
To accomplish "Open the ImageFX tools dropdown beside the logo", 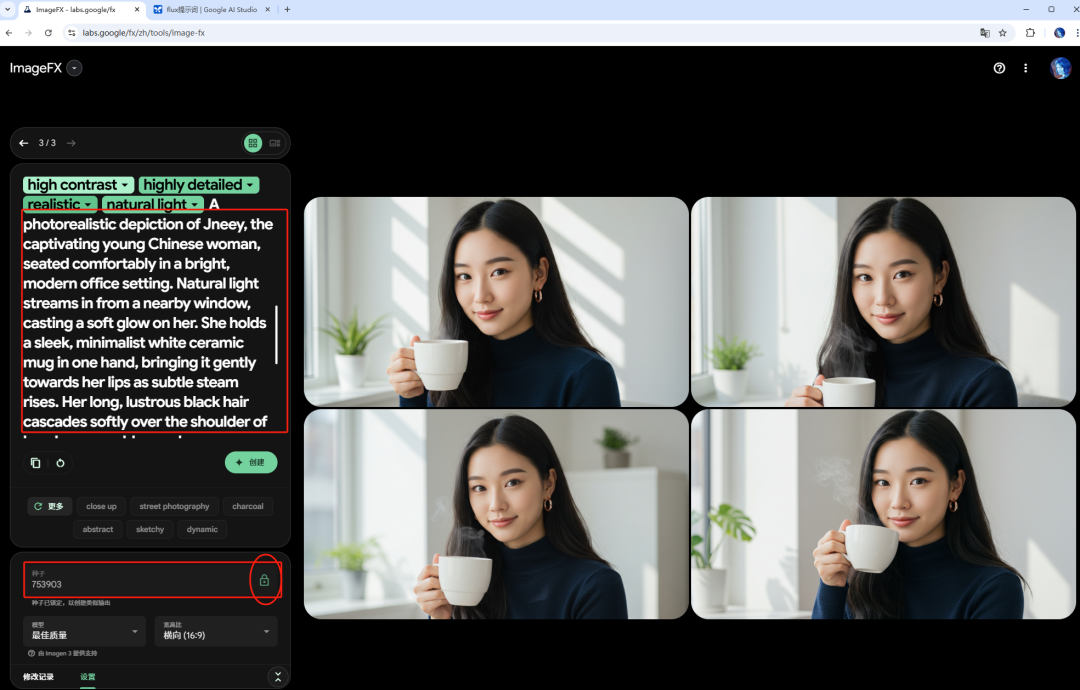I will pos(74,68).
